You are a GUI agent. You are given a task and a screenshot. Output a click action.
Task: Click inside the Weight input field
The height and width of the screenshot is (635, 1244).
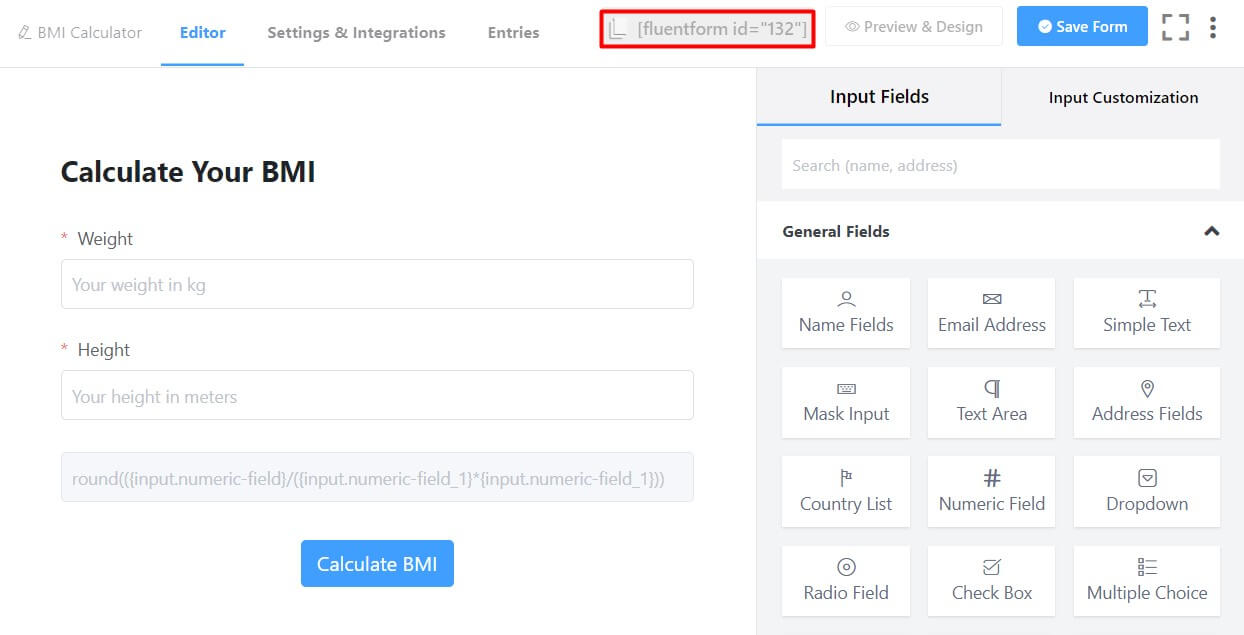coord(377,284)
